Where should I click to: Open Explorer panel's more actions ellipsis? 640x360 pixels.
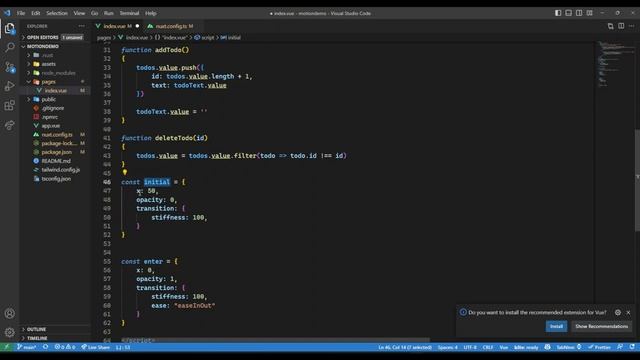[82, 26]
